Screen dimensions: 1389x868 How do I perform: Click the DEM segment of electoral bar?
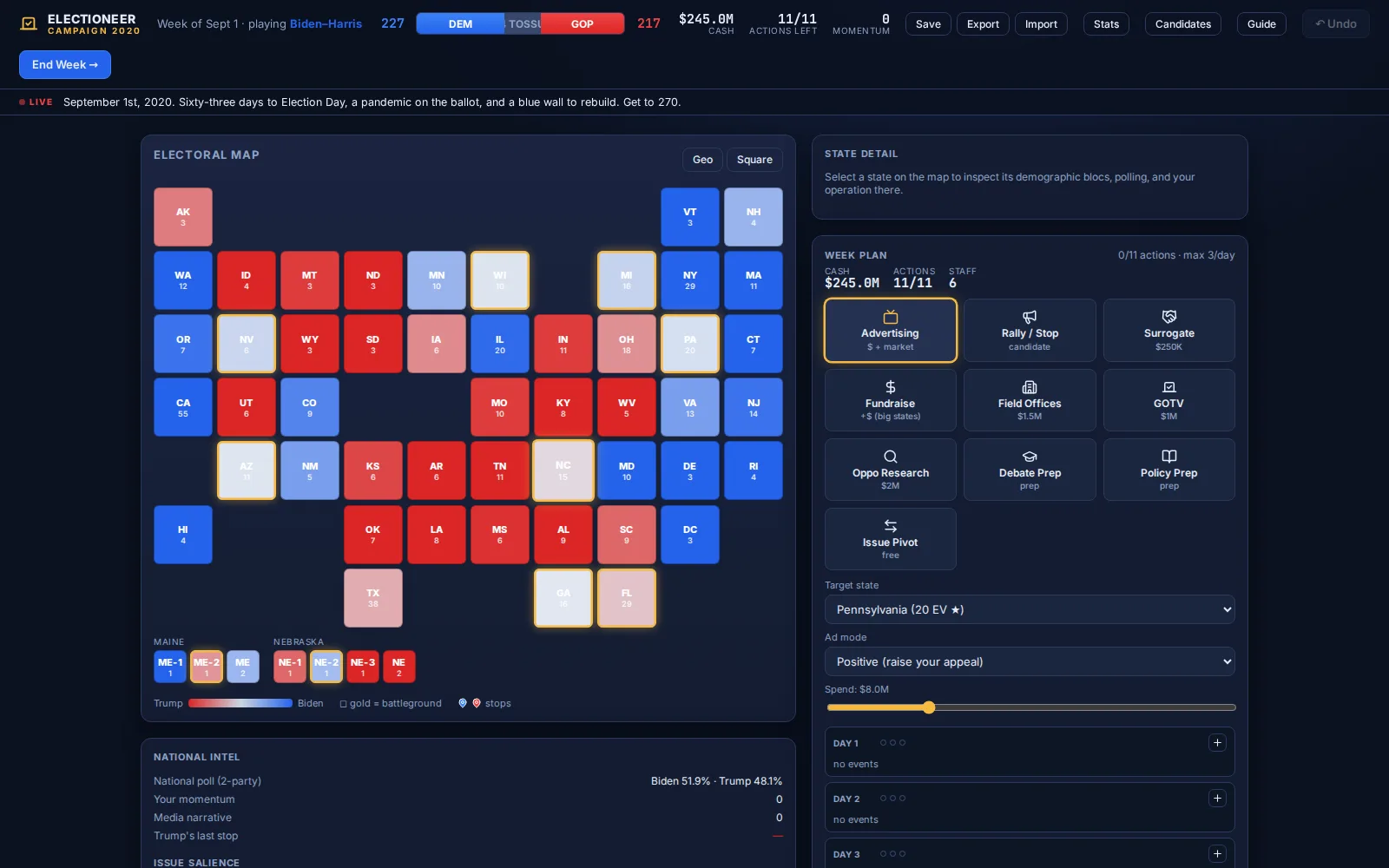(x=460, y=23)
